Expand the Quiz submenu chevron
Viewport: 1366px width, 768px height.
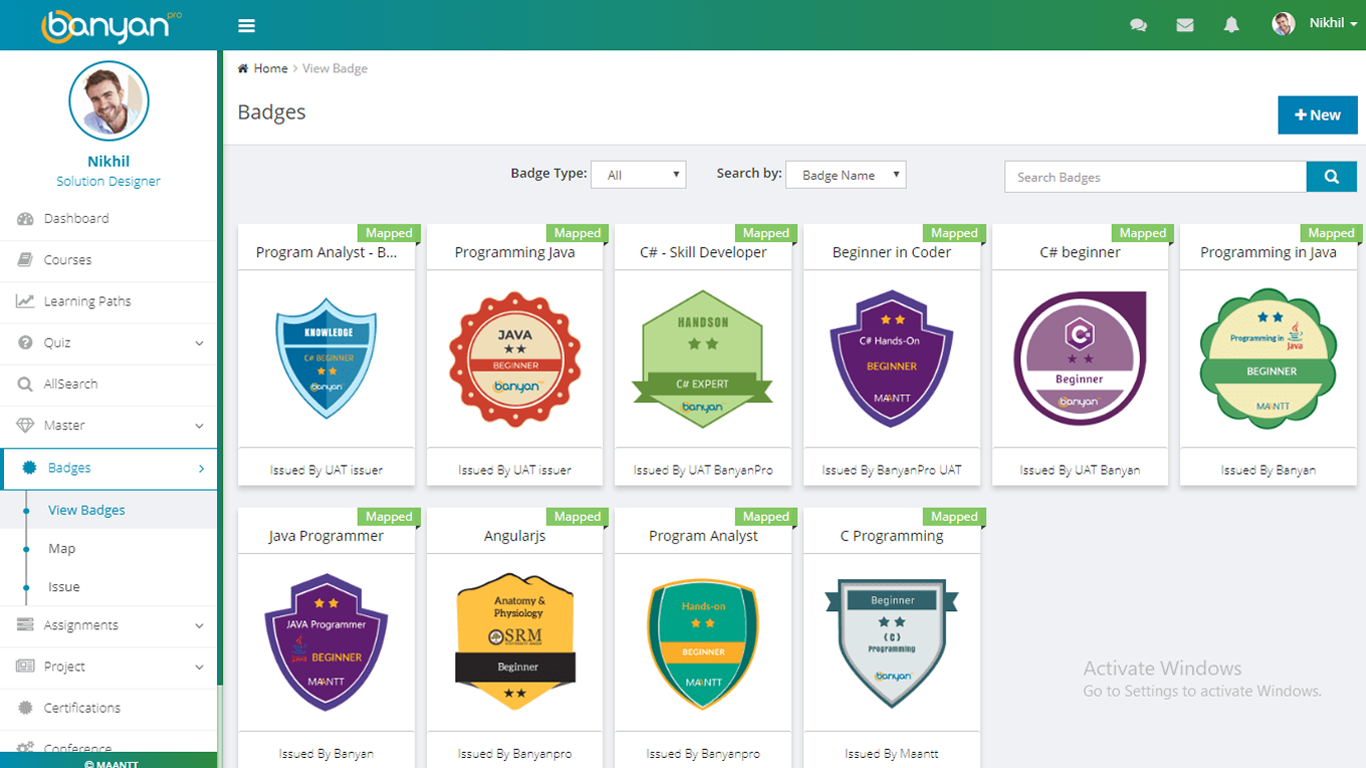(x=199, y=343)
